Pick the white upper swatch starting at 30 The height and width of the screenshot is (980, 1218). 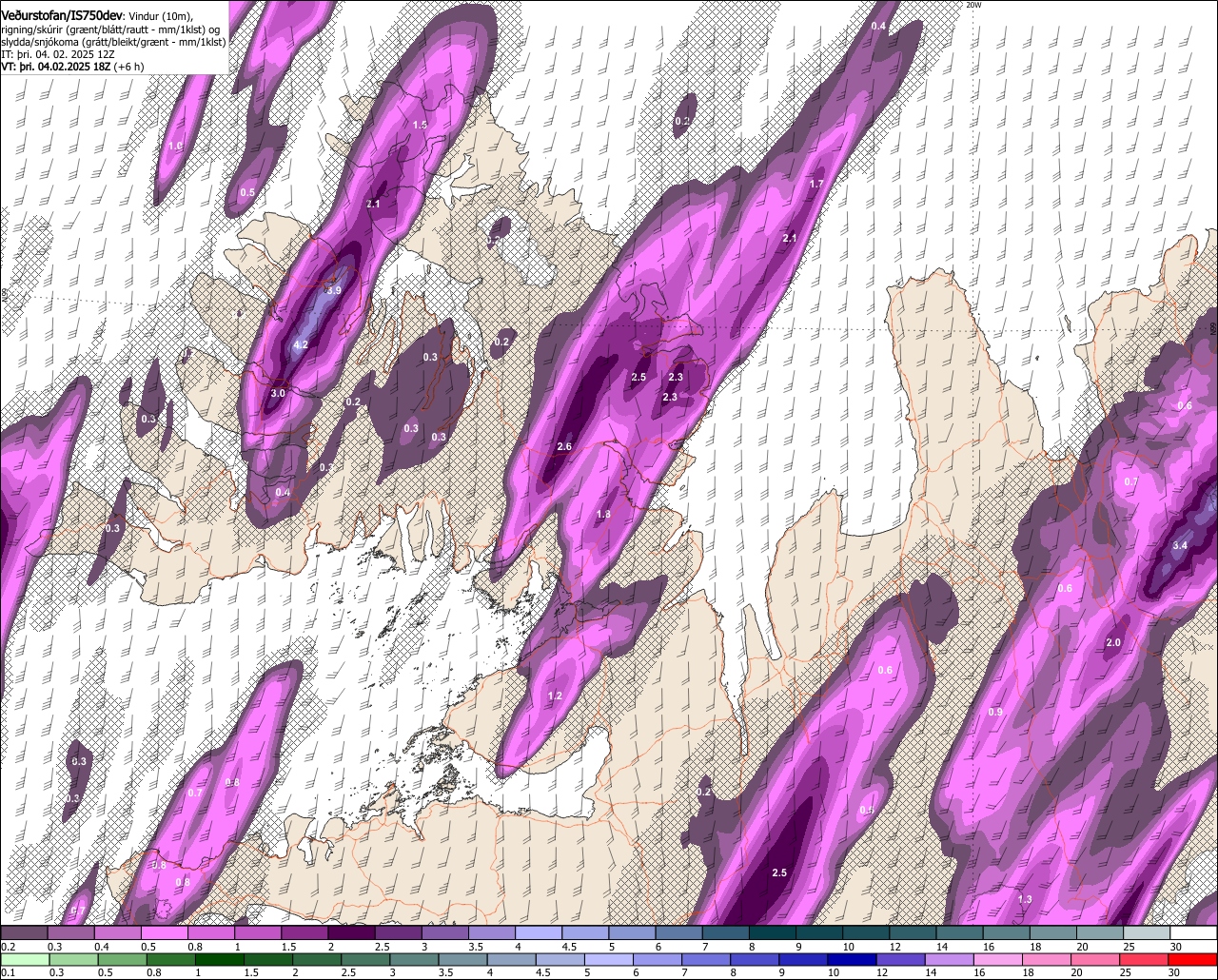point(1193,933)
